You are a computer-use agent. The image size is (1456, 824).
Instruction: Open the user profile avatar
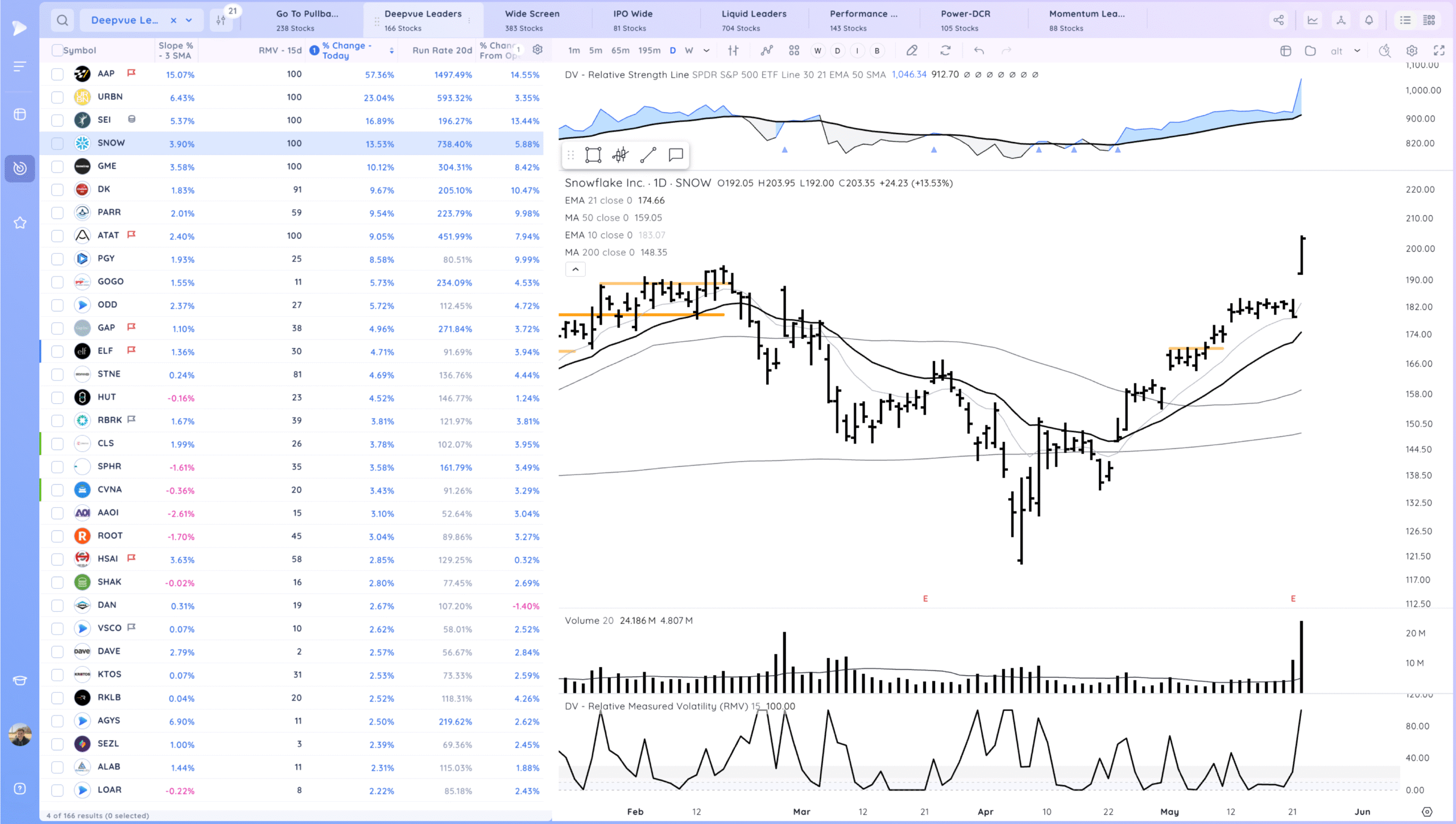pyautogui.click(x=20, y=735)
